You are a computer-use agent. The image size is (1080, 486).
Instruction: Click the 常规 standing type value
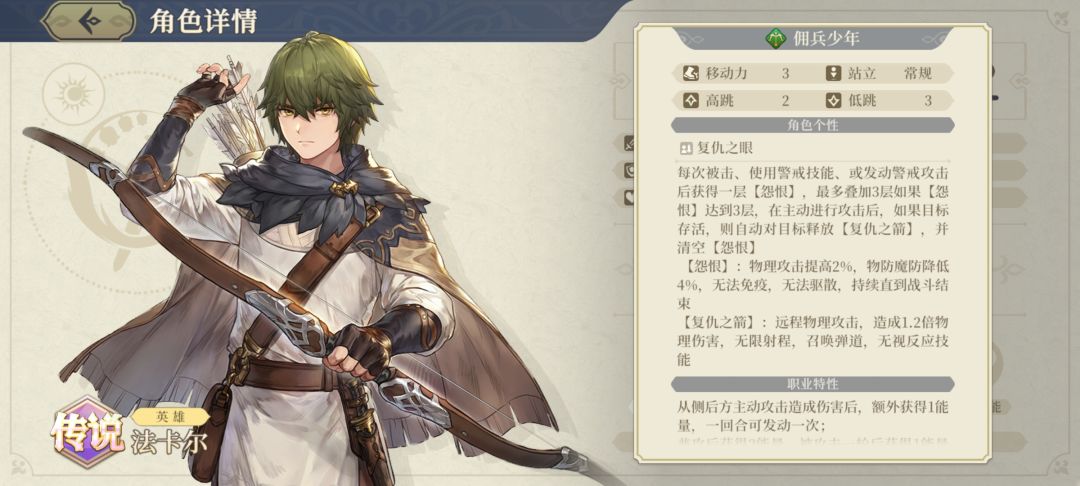918,73
